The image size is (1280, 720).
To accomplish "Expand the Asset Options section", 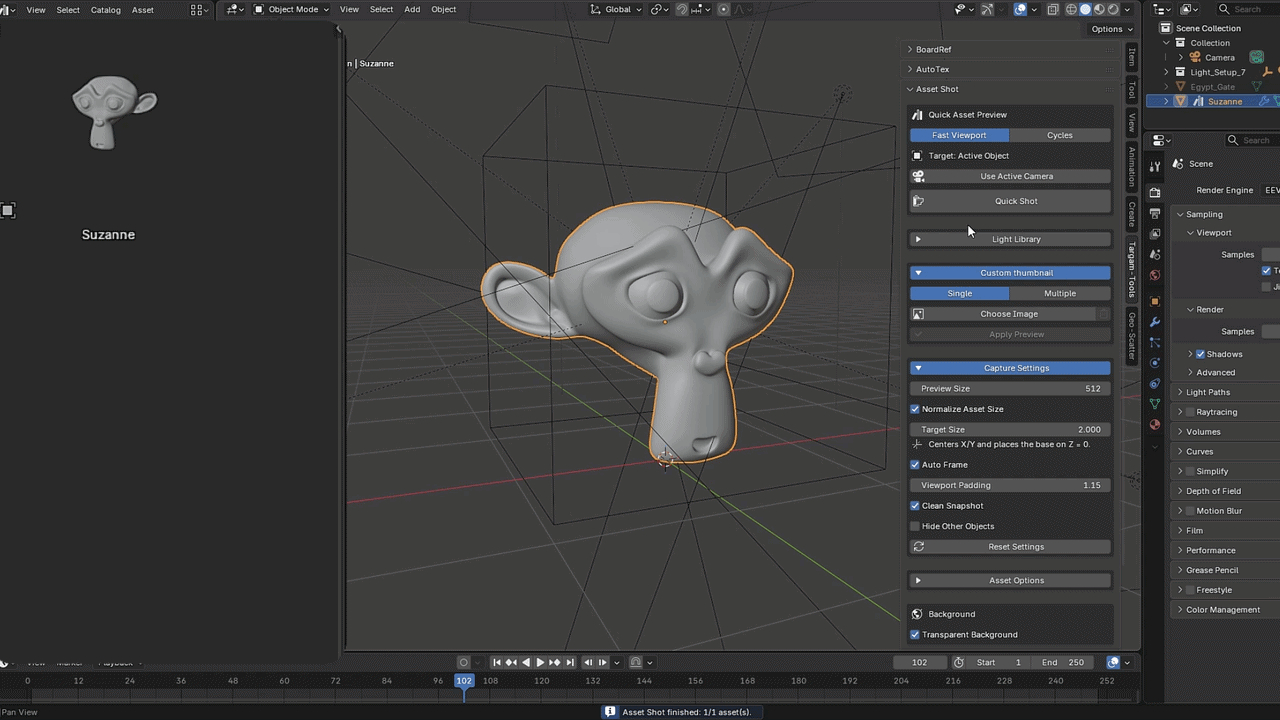I will coord(1010,580).
